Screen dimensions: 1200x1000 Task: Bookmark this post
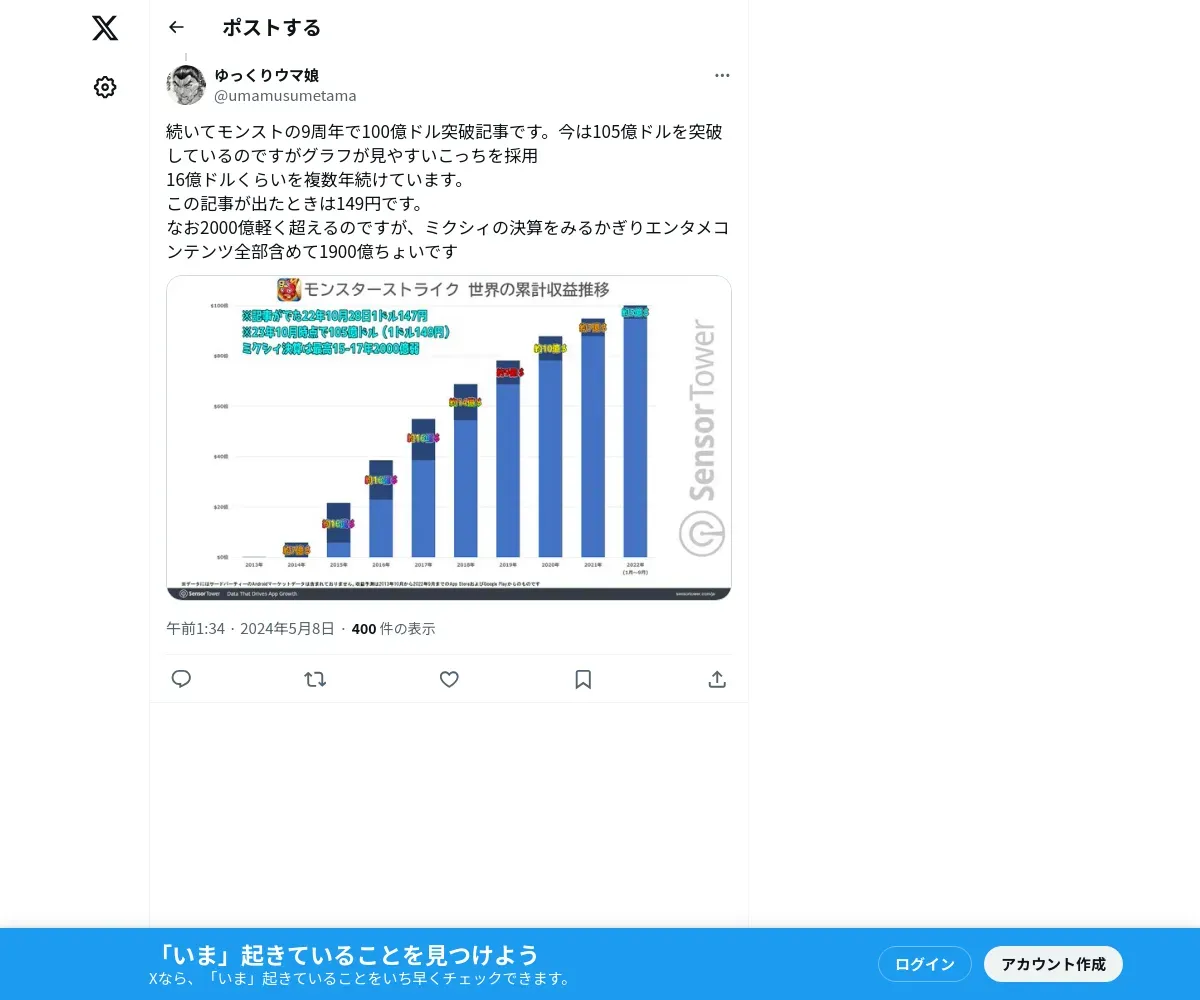(x=583, y=679)
